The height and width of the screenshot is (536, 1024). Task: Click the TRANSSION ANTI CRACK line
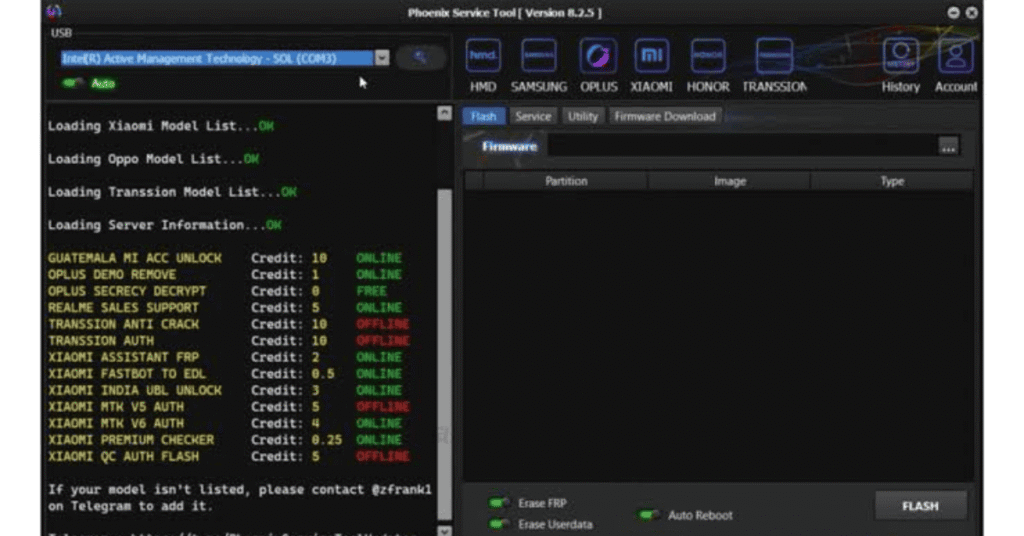coord(229,324)
